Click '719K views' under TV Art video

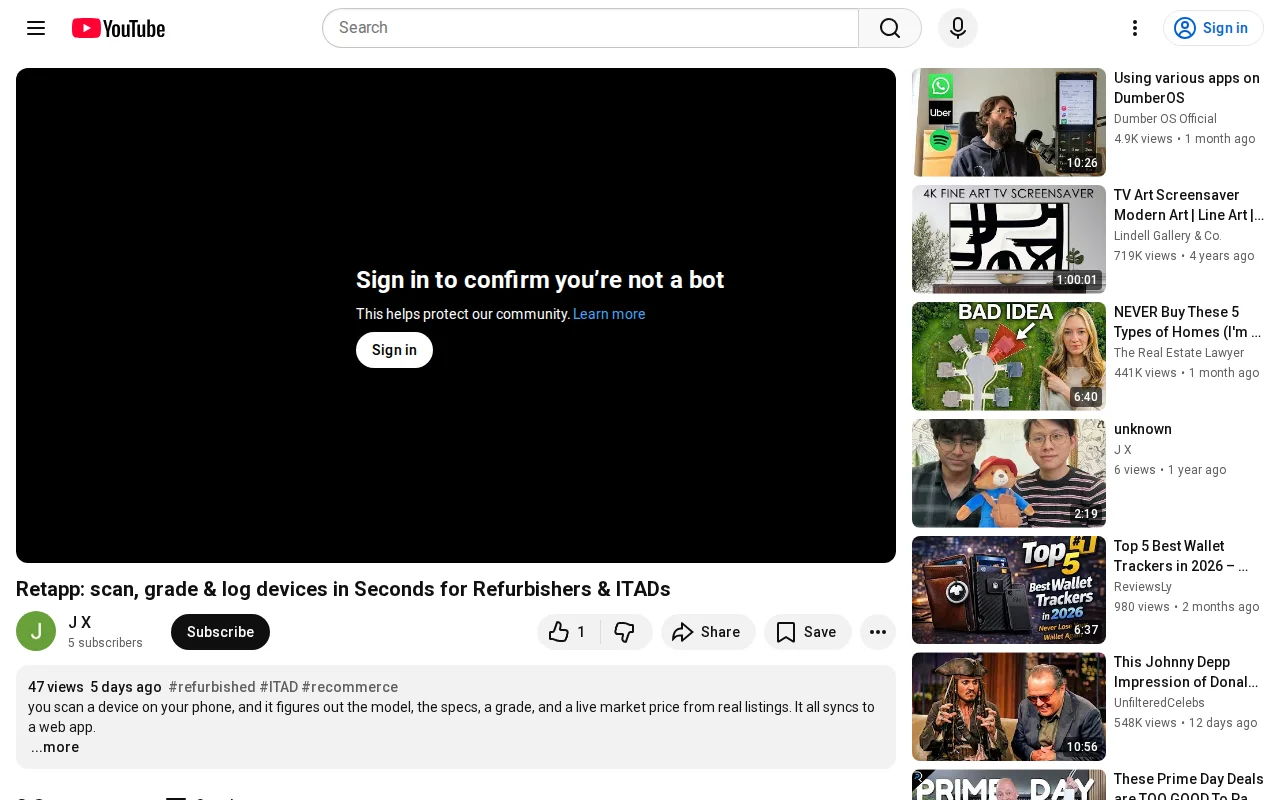coord(1145,256)
